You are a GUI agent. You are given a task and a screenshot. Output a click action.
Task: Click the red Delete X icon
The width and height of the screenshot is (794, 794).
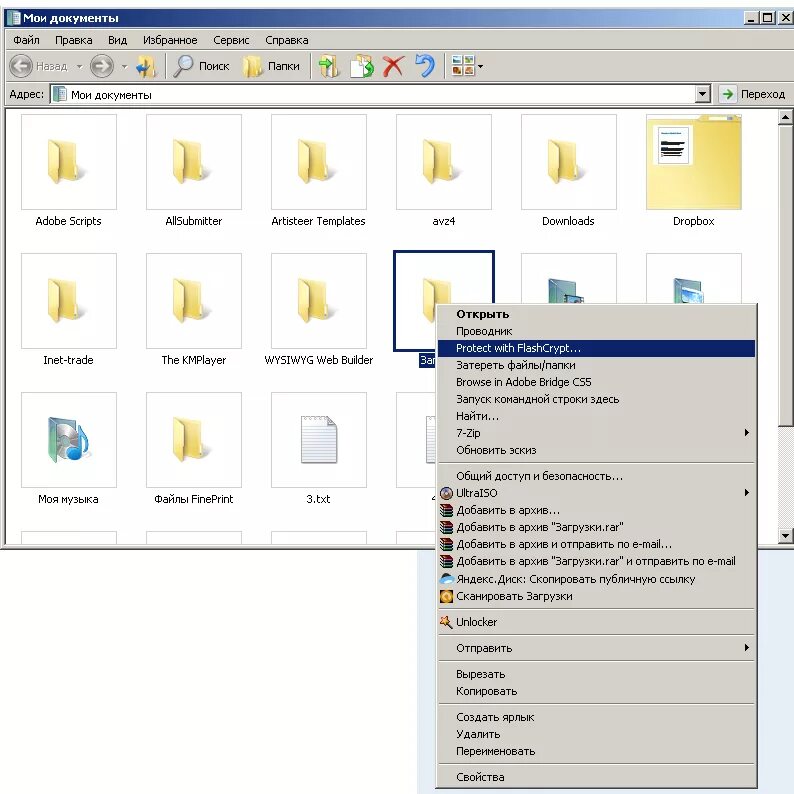click(x=393, y=66)
